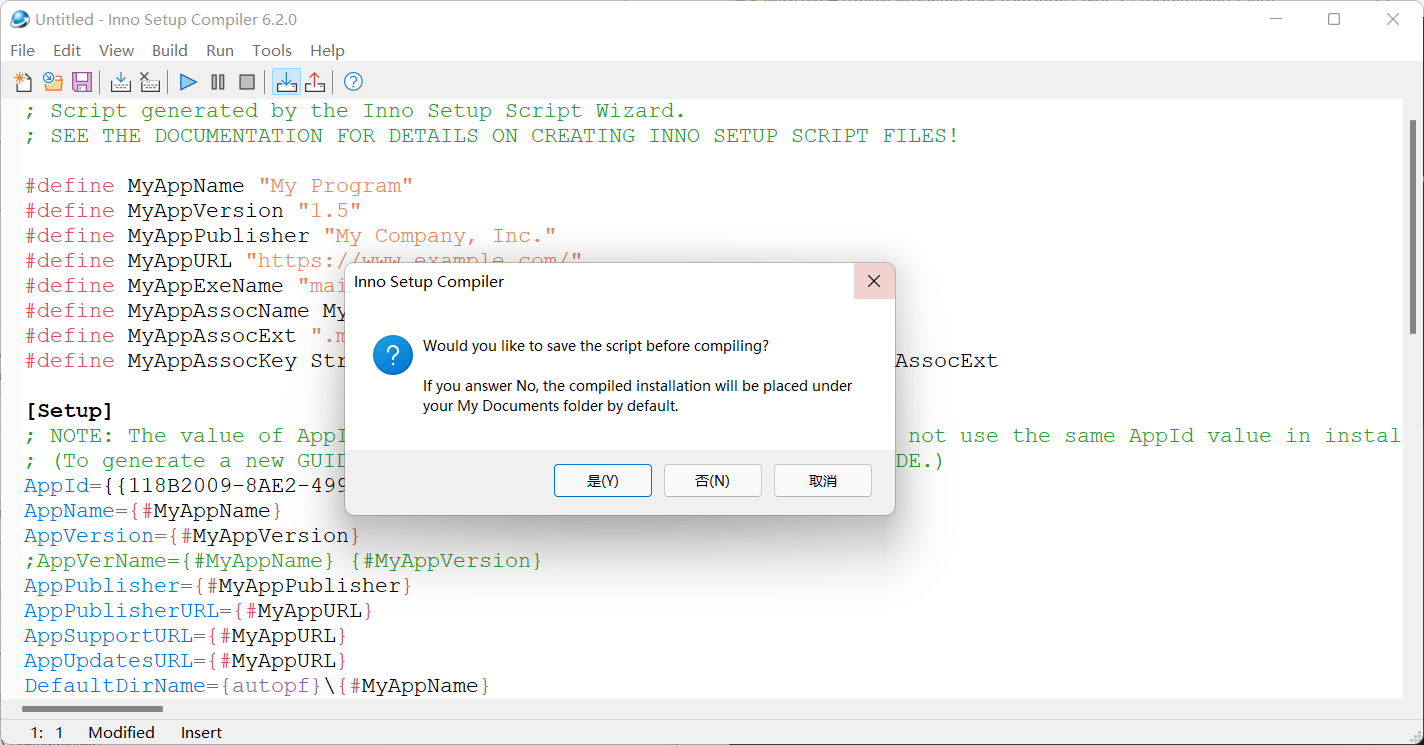
Task: Save script using the floppy icon
Action: [x=82, y=82]
